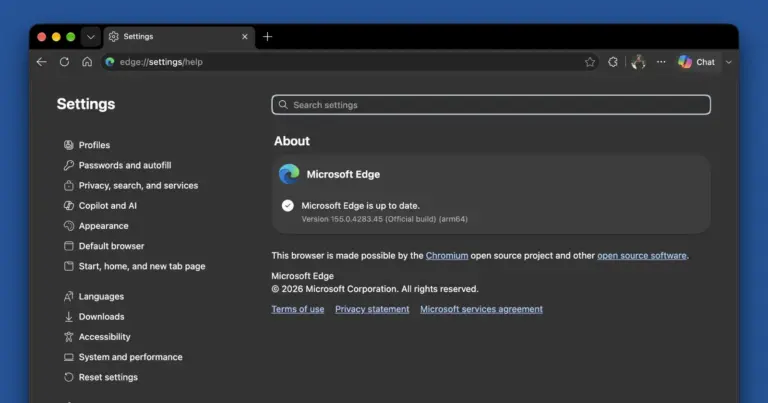Open Accessibility settings
768x403 pixels.
105,337
